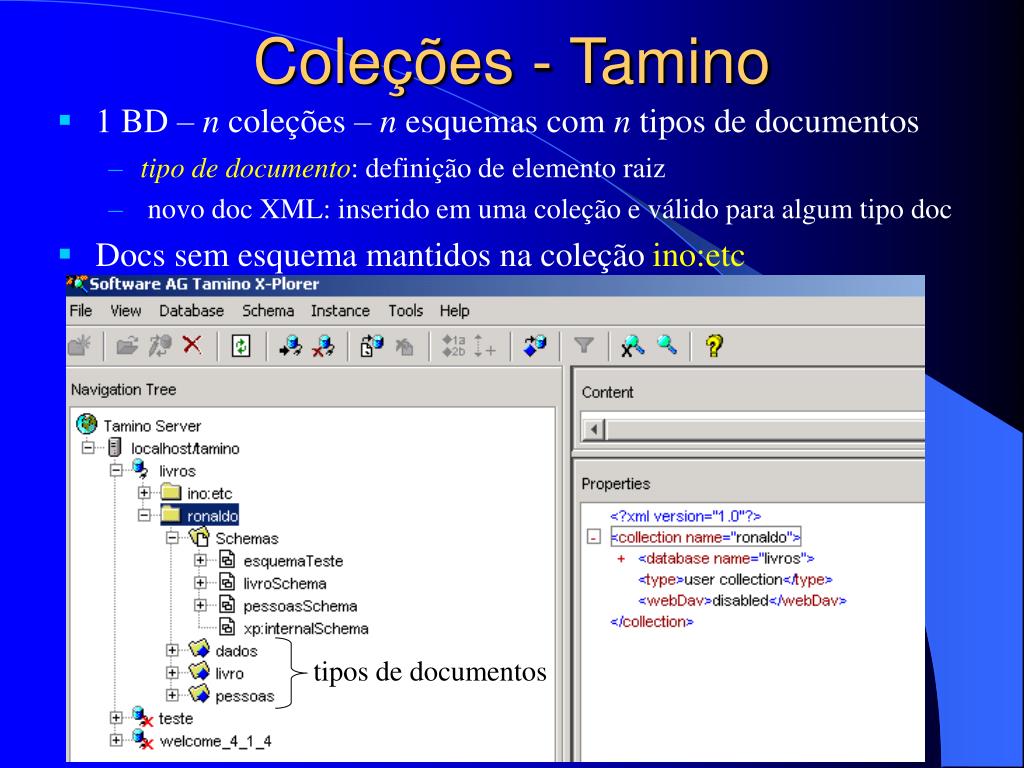Select the welcome_4_1_4 tree label

[216, 741]
